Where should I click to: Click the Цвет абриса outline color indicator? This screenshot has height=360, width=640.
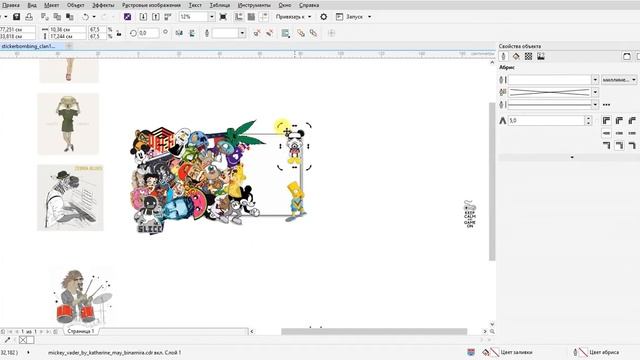coord(596,352)
